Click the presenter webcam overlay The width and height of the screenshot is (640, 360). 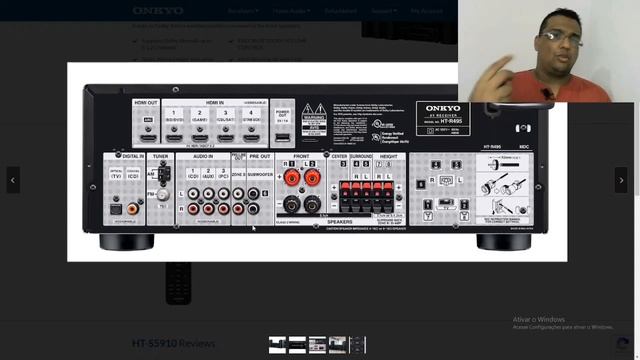(549, 51)
